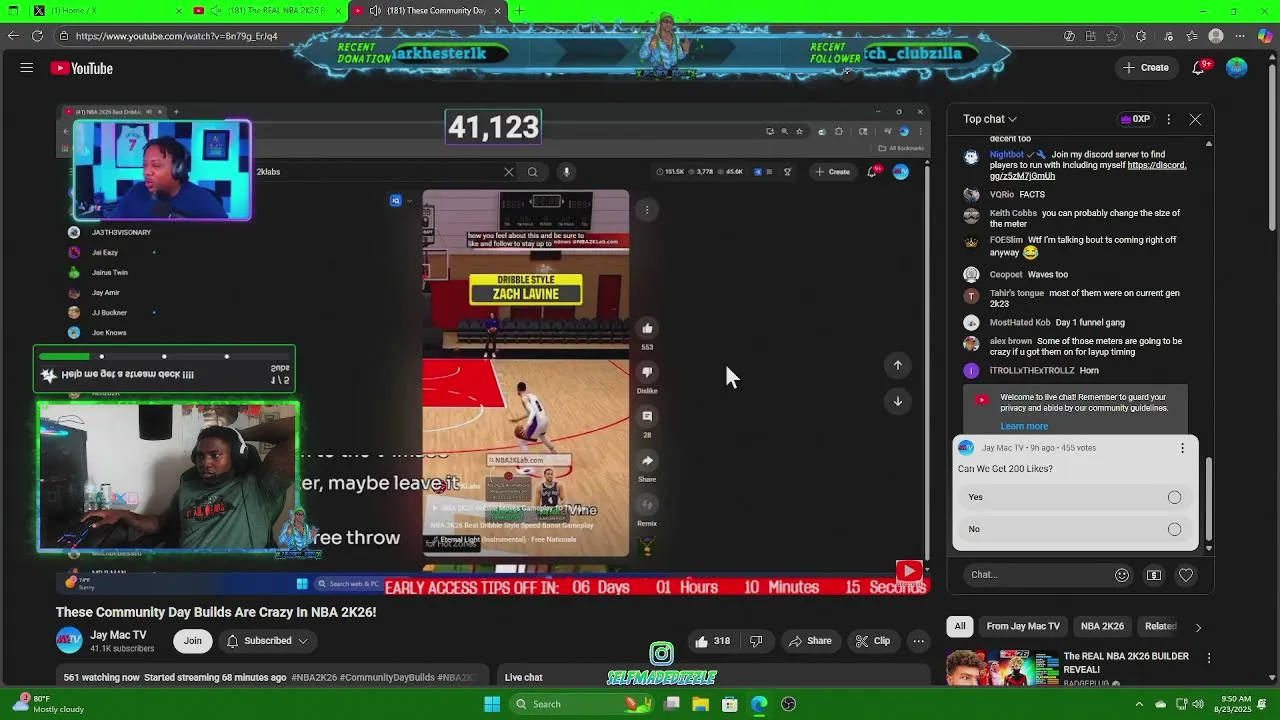Image resolution: width=1280 pixels, height=720 pixels.
Task: Open the XP loyalty badge in chat
Action: point(1135,119)
